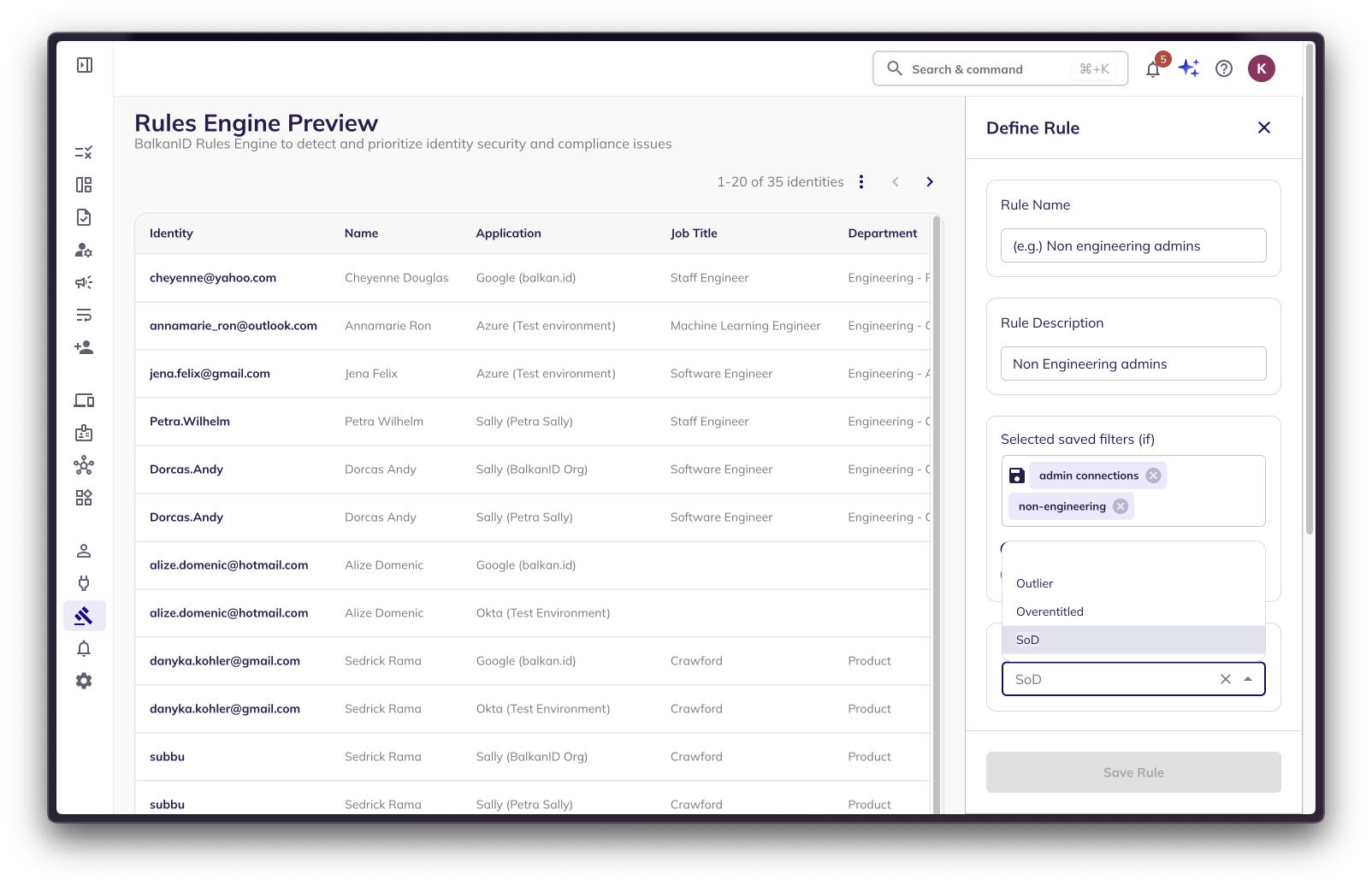The height and width of the screenshot is (886, 1372).
Task: Open the campaigns megaphone sidebar icon
Action: pos(84,282)
